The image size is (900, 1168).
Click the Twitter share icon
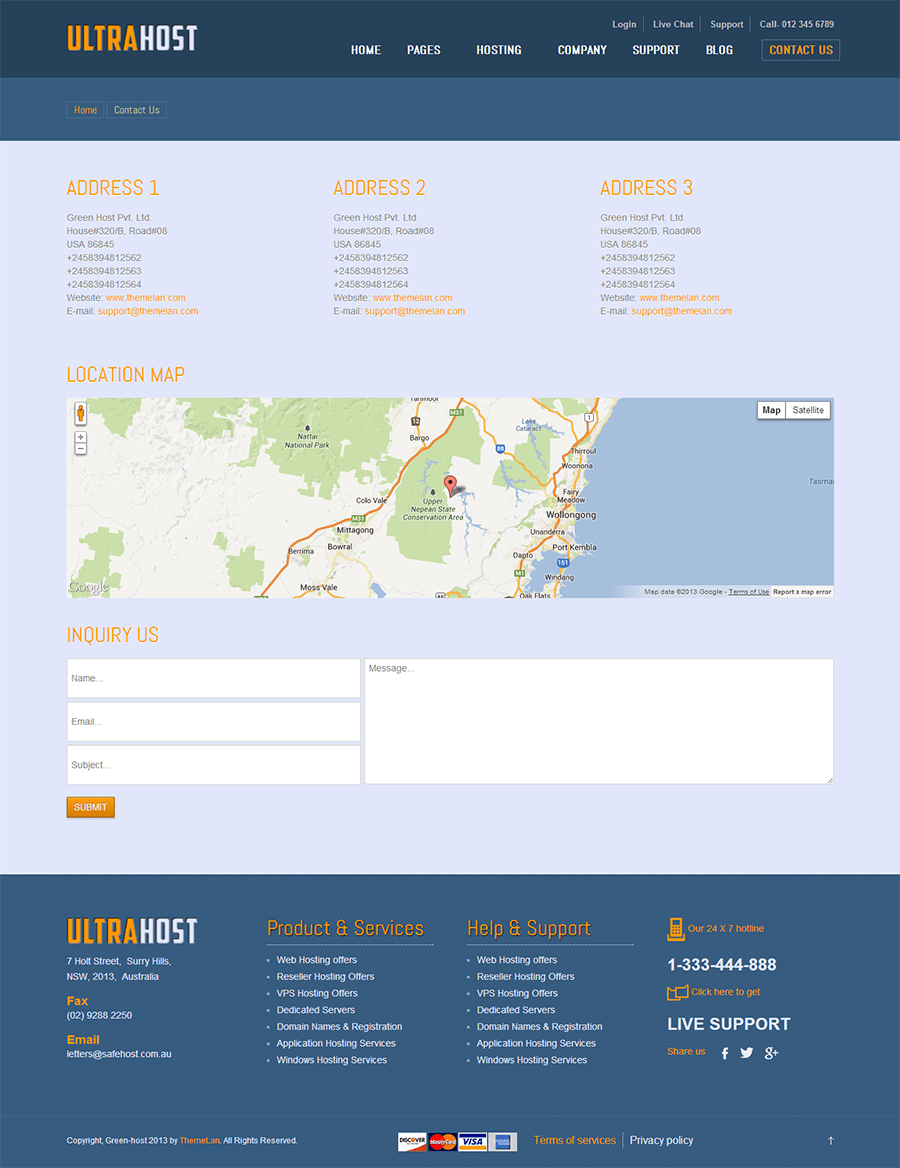(x=747, y=1052)
